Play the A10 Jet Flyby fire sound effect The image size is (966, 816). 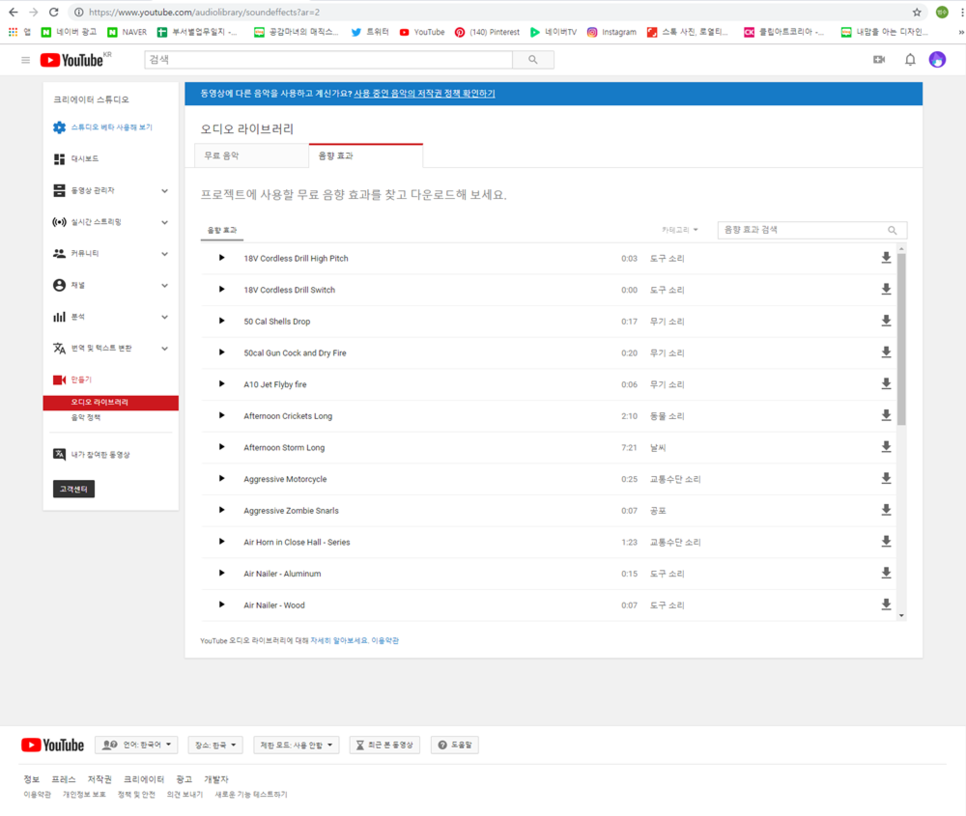221,384
